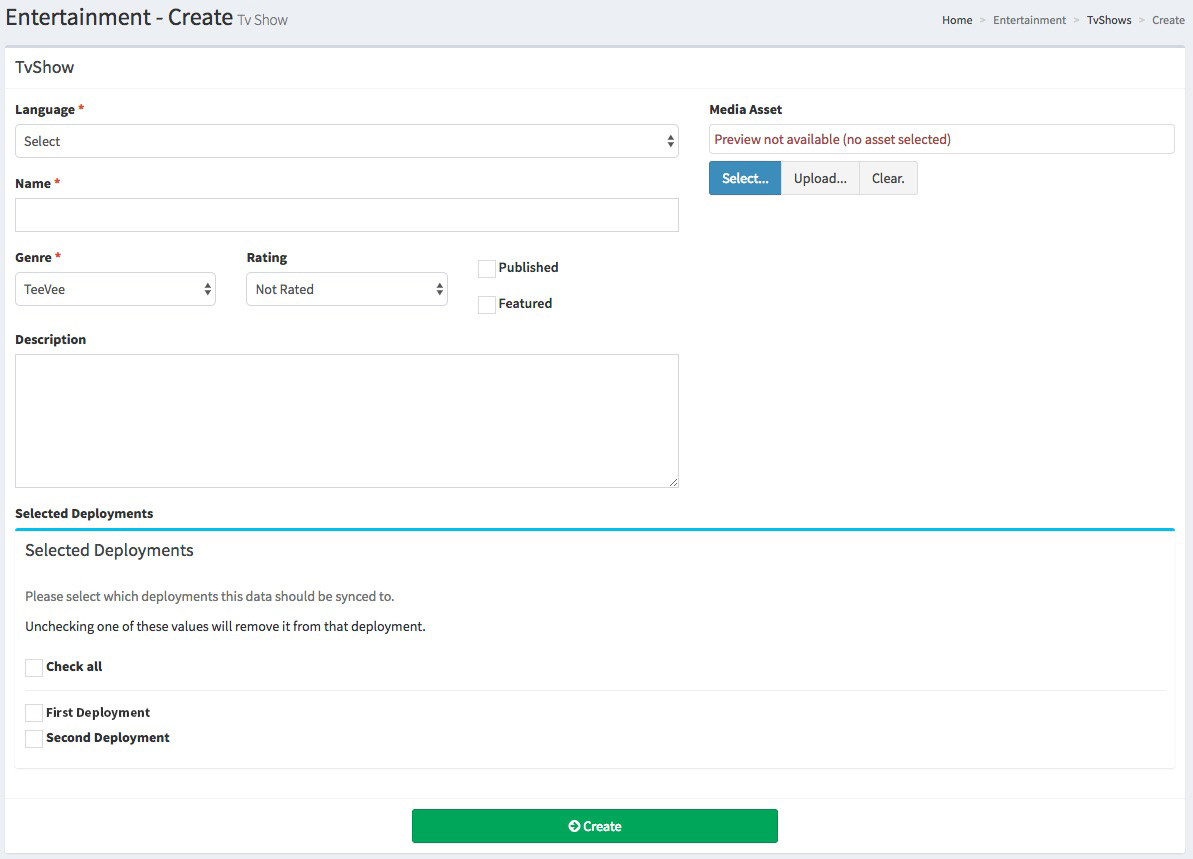Viewport: 1193px width, 859px height.
Task: Go to Home in the breadcrumb
Action: coord(957,20)
